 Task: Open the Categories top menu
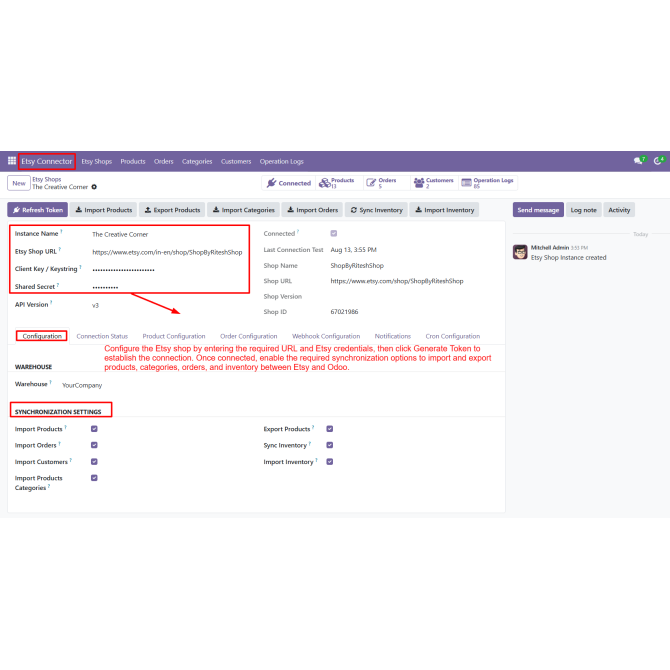click(x=197, y=161)
